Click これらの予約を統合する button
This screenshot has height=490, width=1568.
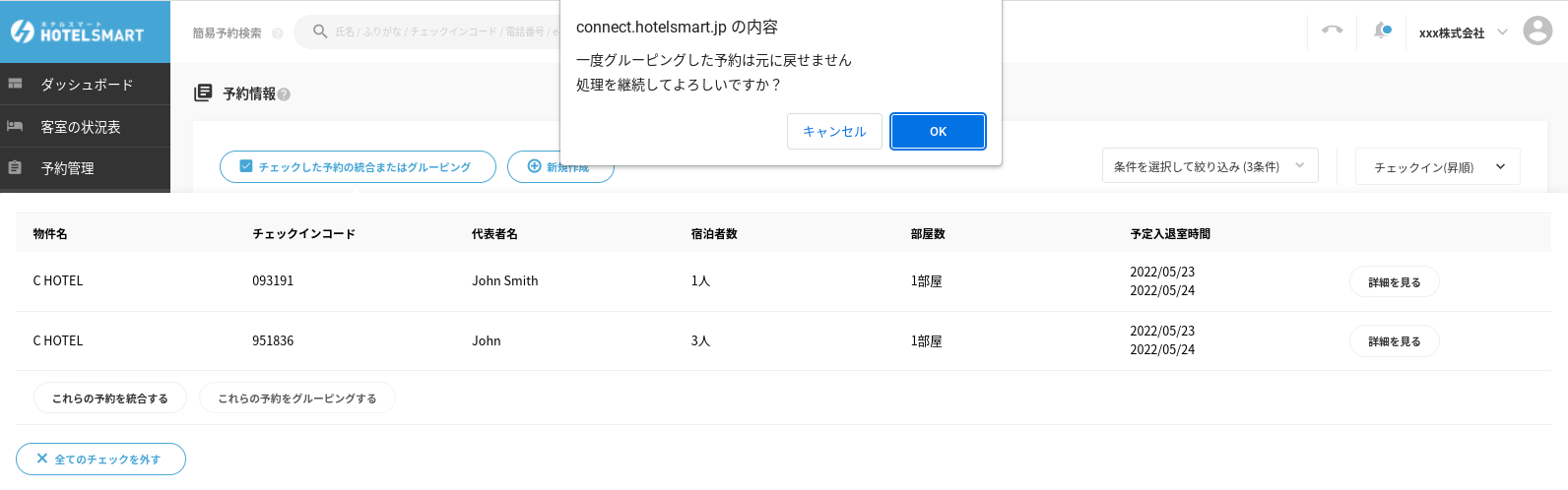[x=110, y=398]
